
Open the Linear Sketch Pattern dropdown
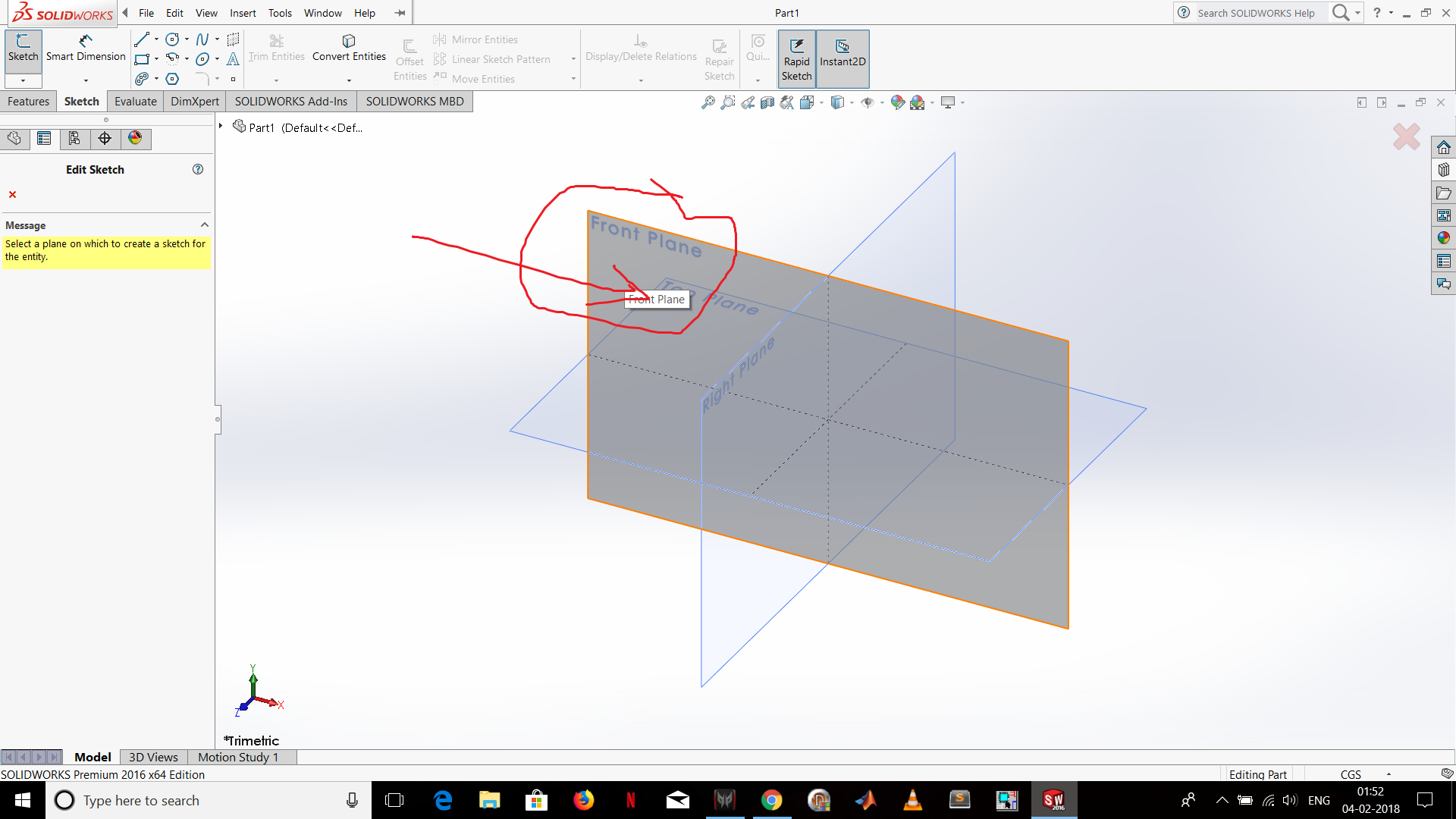click(x=573, y=59)
